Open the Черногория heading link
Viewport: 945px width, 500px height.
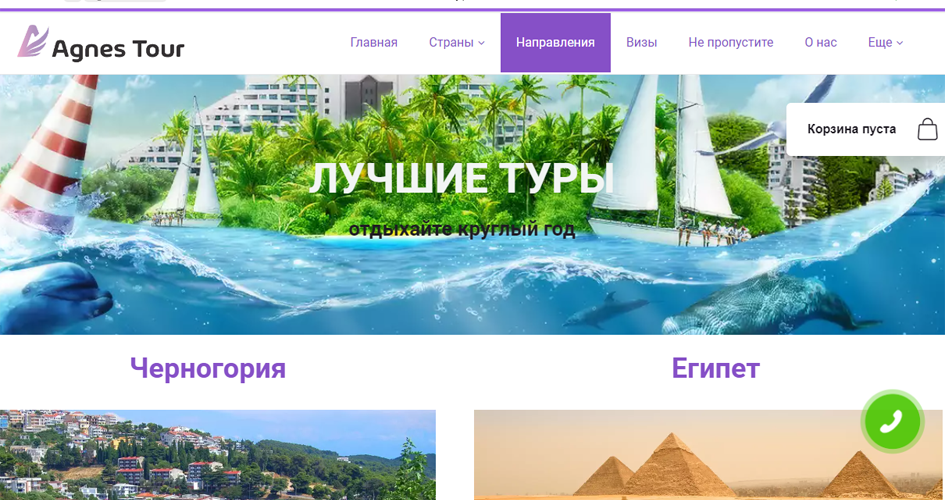(208, 367)
